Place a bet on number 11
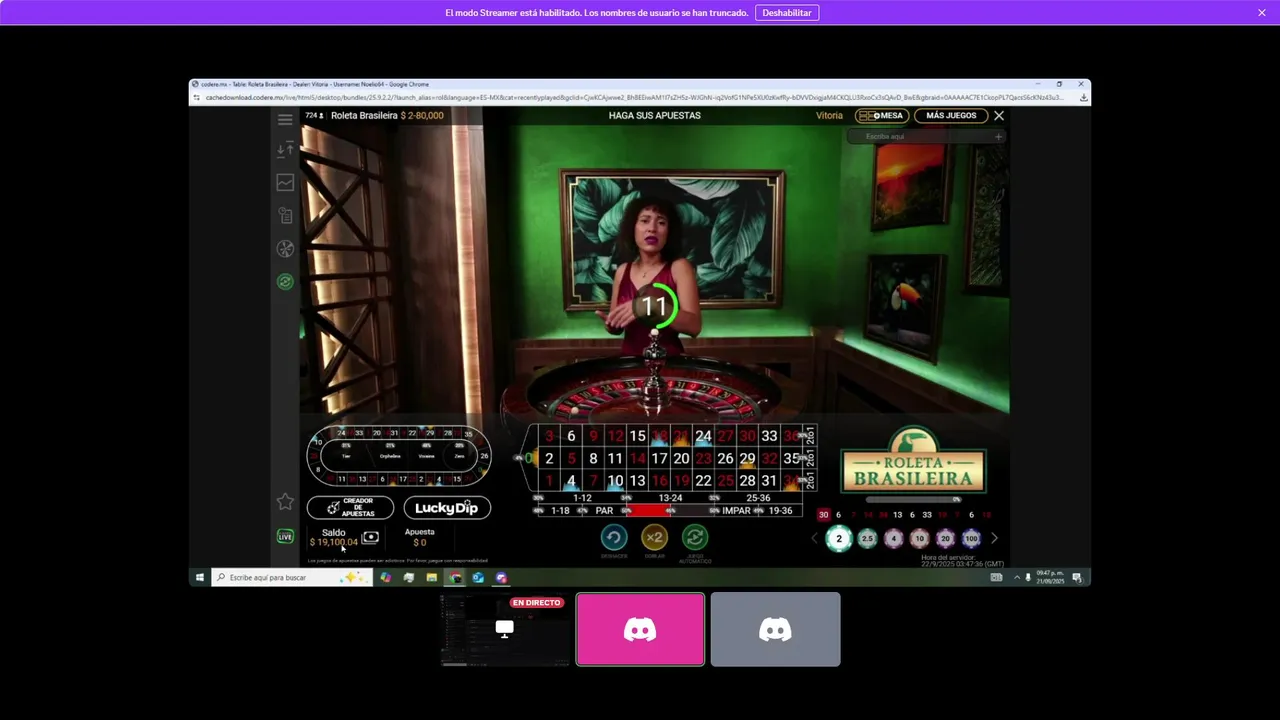Viewport: 1280px width, 720px height. point(615,459)
